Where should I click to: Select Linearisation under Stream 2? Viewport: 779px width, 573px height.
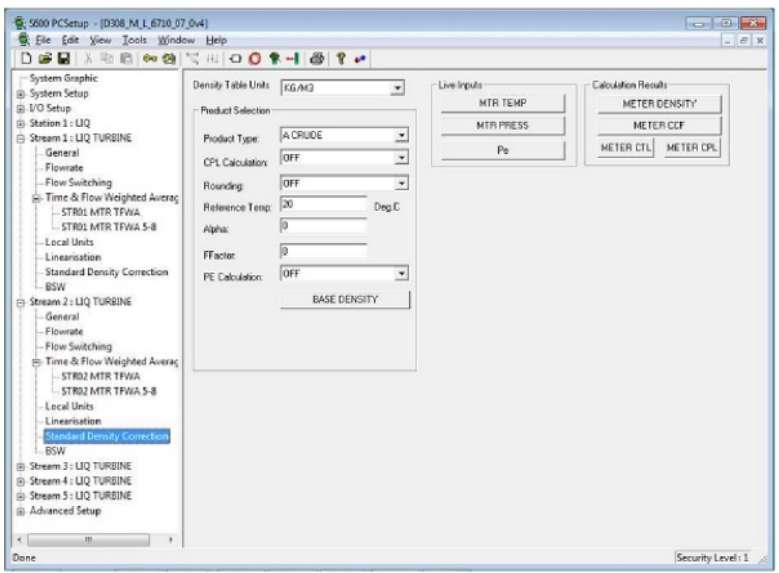point(73,421)
